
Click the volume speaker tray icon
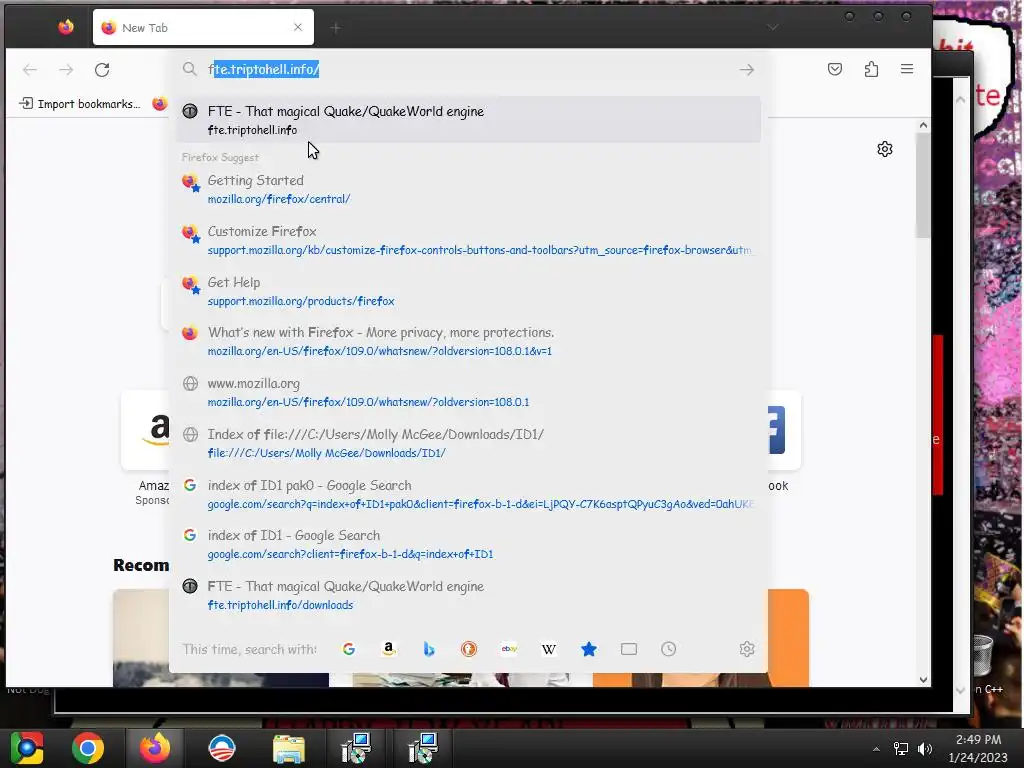tap(925, 748)
